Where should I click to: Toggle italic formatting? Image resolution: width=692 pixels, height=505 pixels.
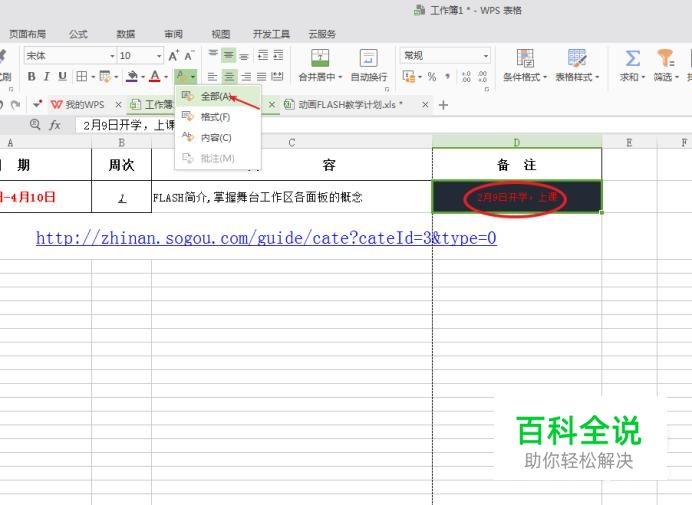click(46, 76)
